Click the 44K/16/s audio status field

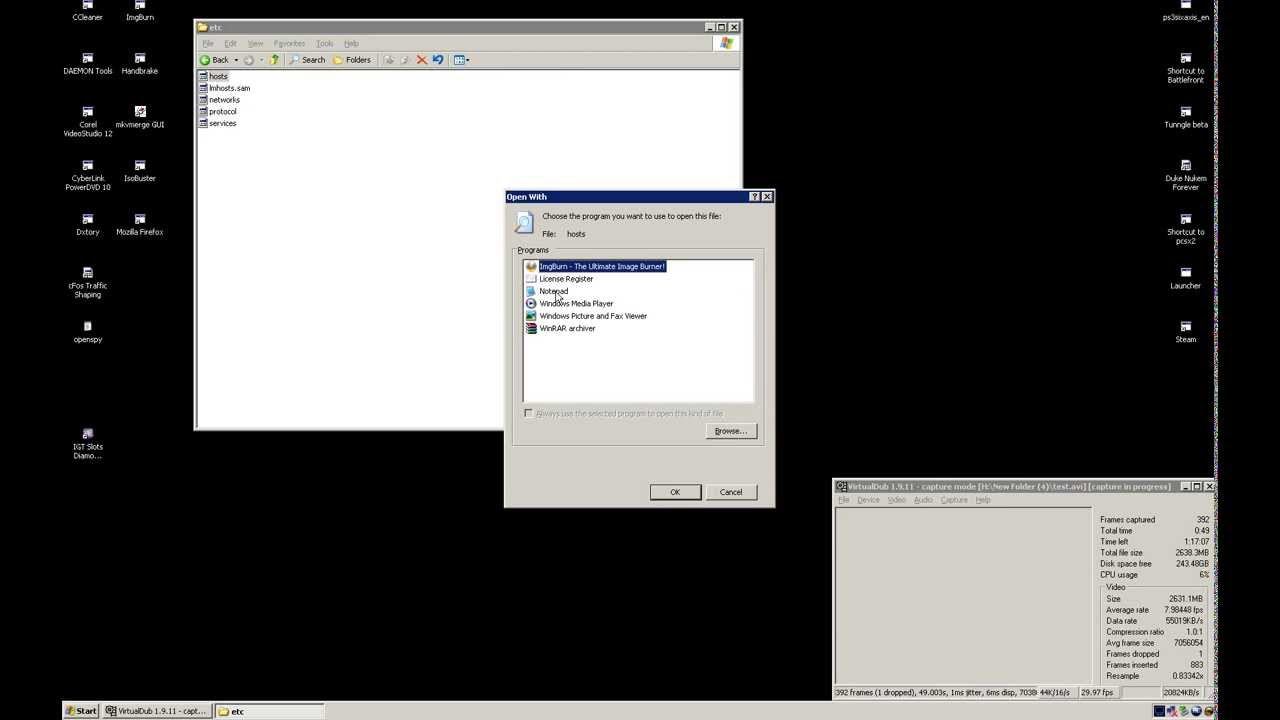tap(1054, 692)
